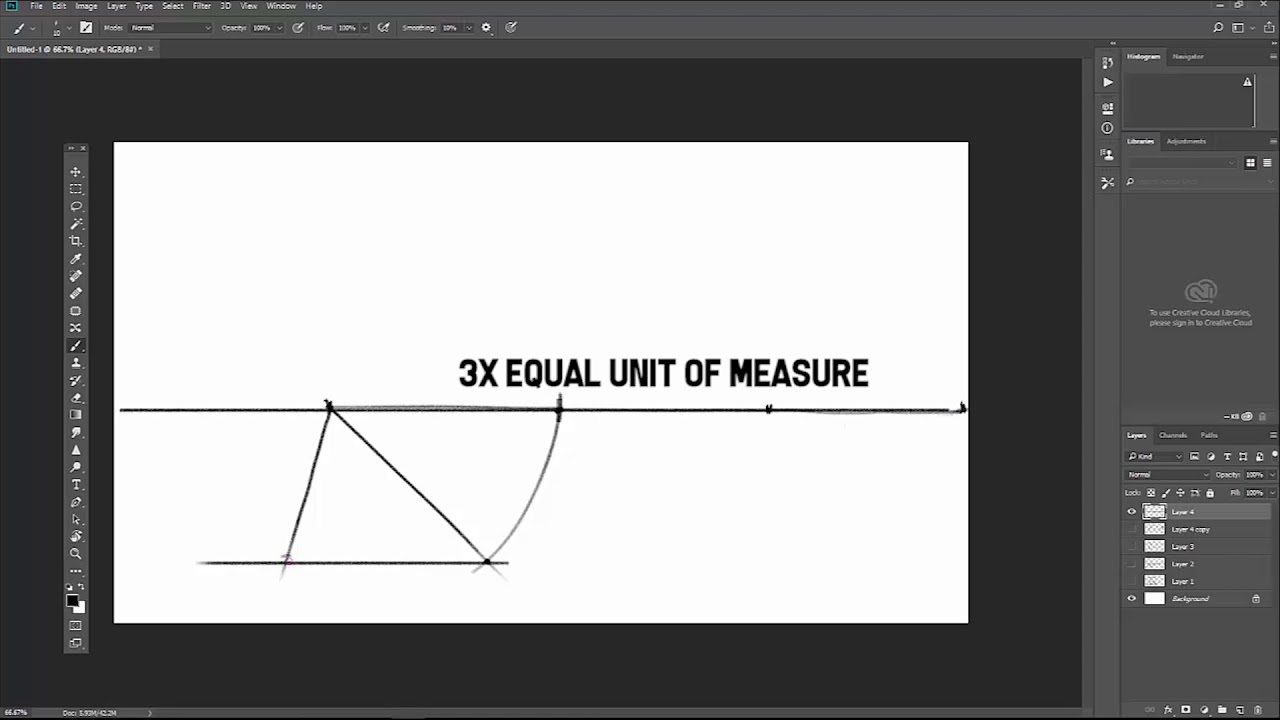Screen dimensions: 1280x720
Task: Open the Filter menu
Action: (x=202, y=6)
